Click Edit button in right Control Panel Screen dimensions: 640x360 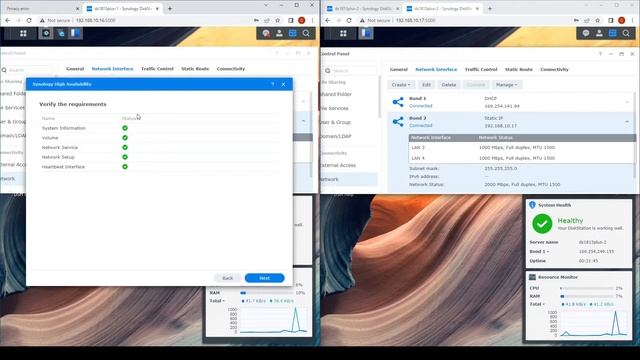[427, 85]
